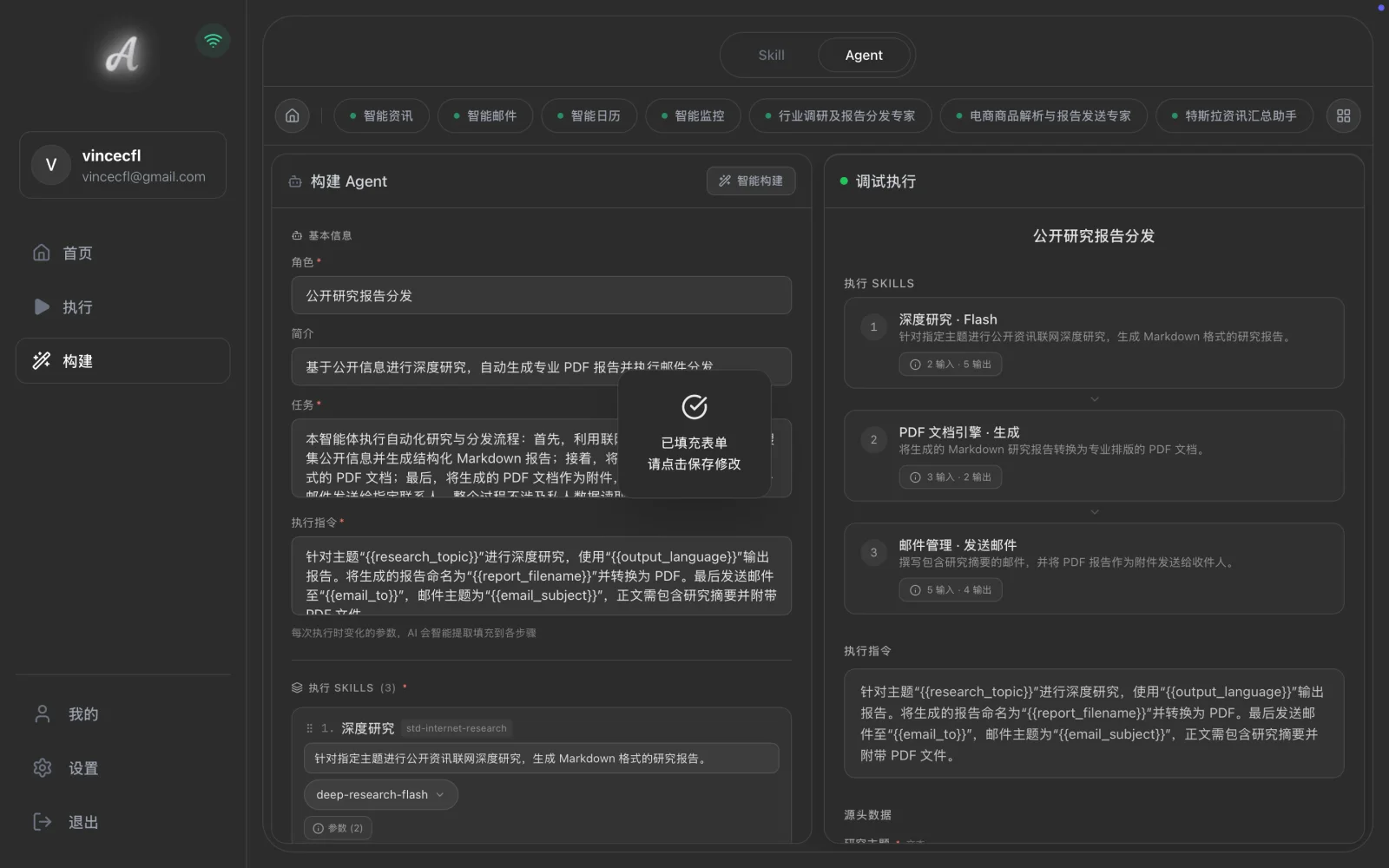Open the 邮件管理 · 发送邮件 skill card
Viewport: 1389px width, 868px height.
point(1094,569)
